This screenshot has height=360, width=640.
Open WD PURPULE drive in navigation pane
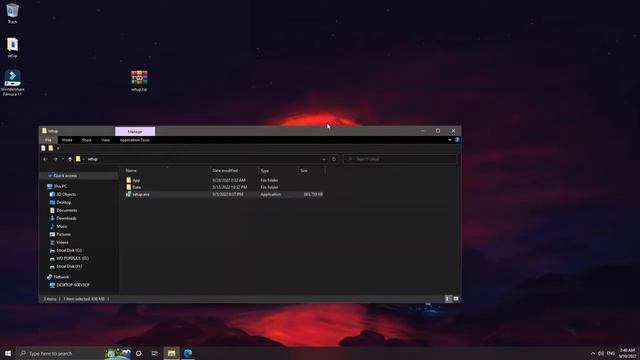(72, 258)
